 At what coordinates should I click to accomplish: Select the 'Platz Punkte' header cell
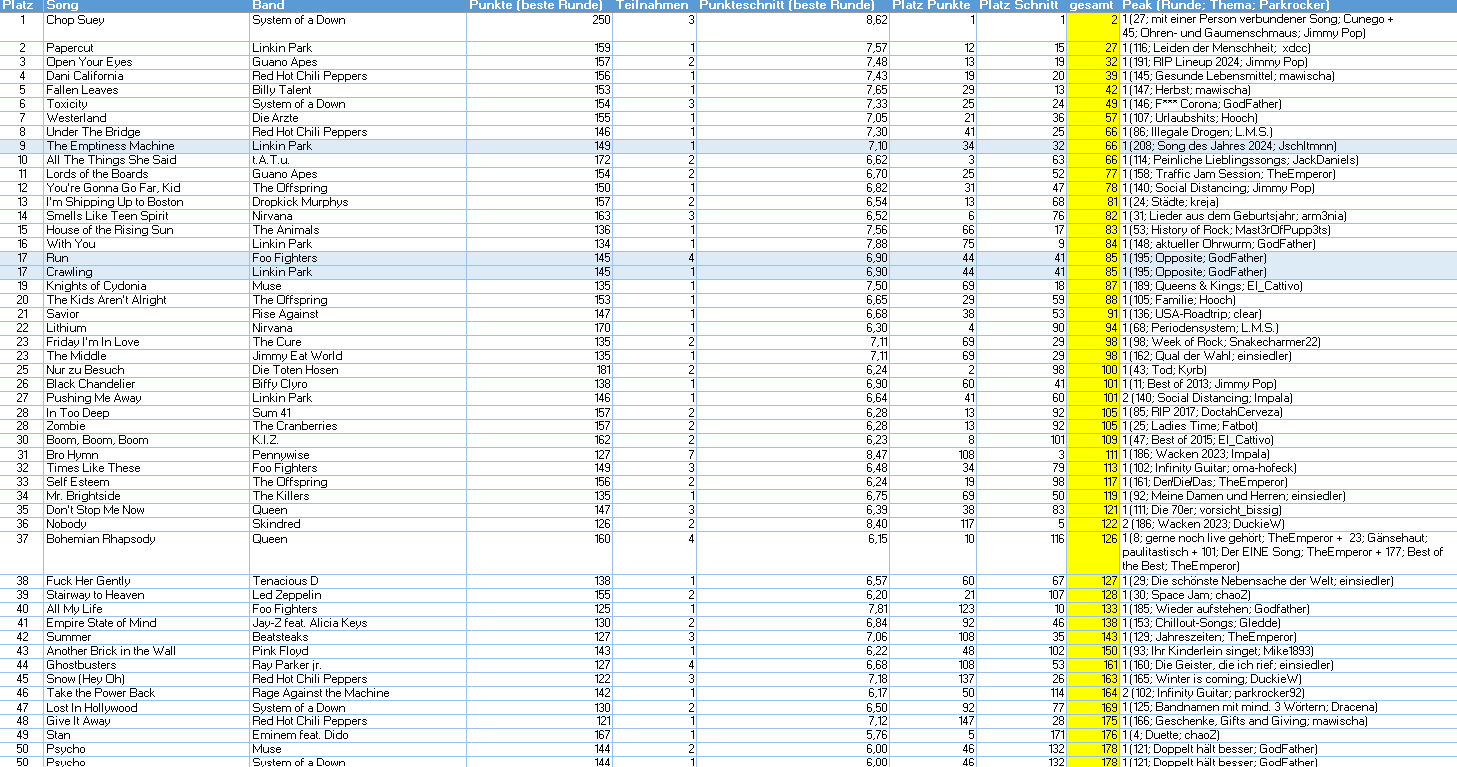point(933,6)
